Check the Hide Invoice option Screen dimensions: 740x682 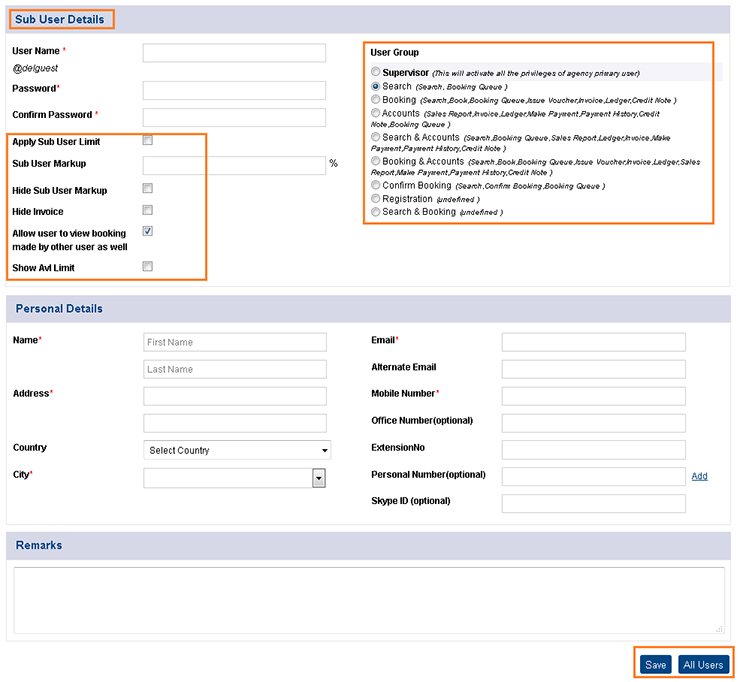(148, 210)
